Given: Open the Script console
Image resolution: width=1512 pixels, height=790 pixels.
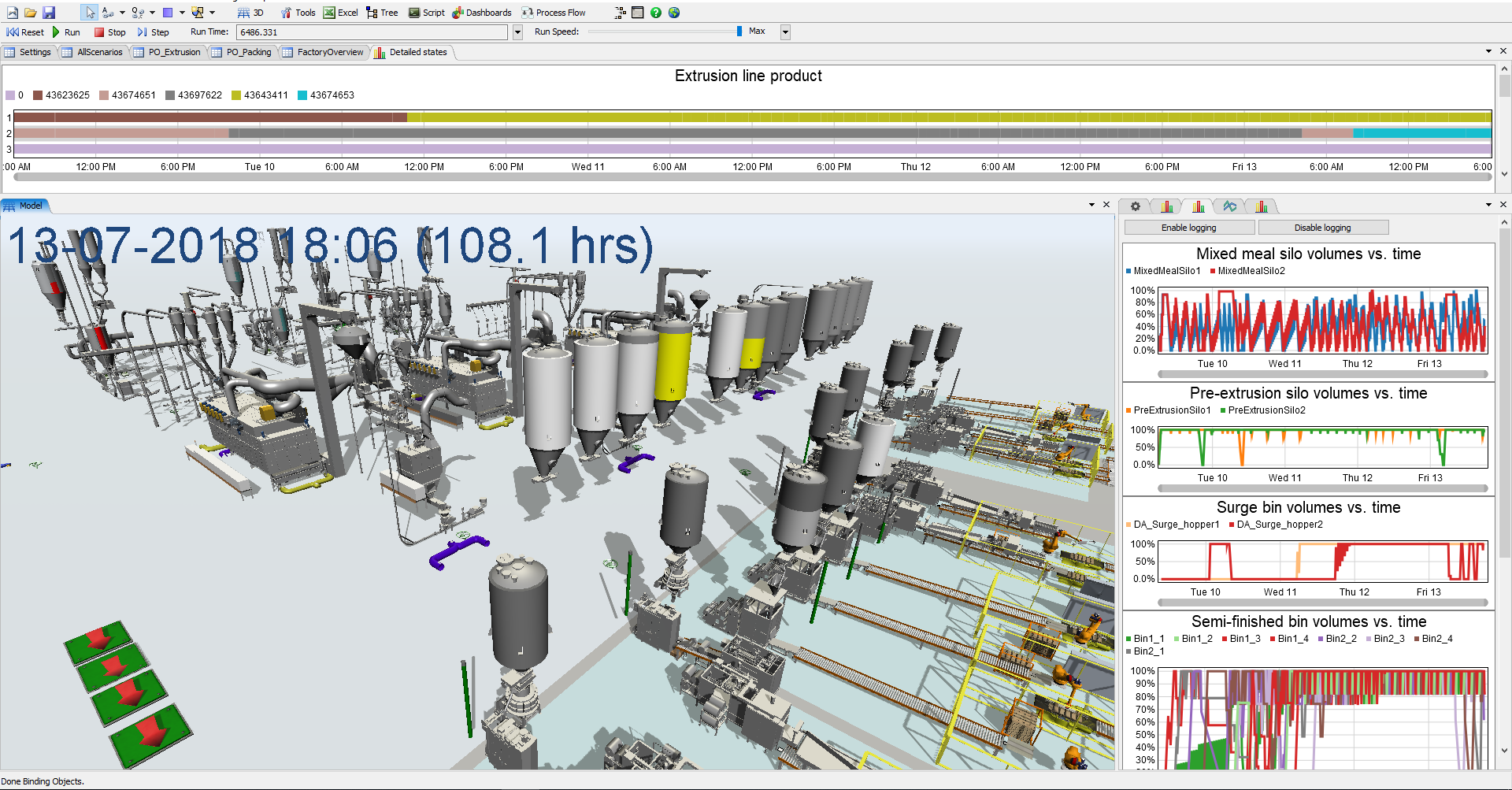Looking at the screenshot, I should [426, 13].
